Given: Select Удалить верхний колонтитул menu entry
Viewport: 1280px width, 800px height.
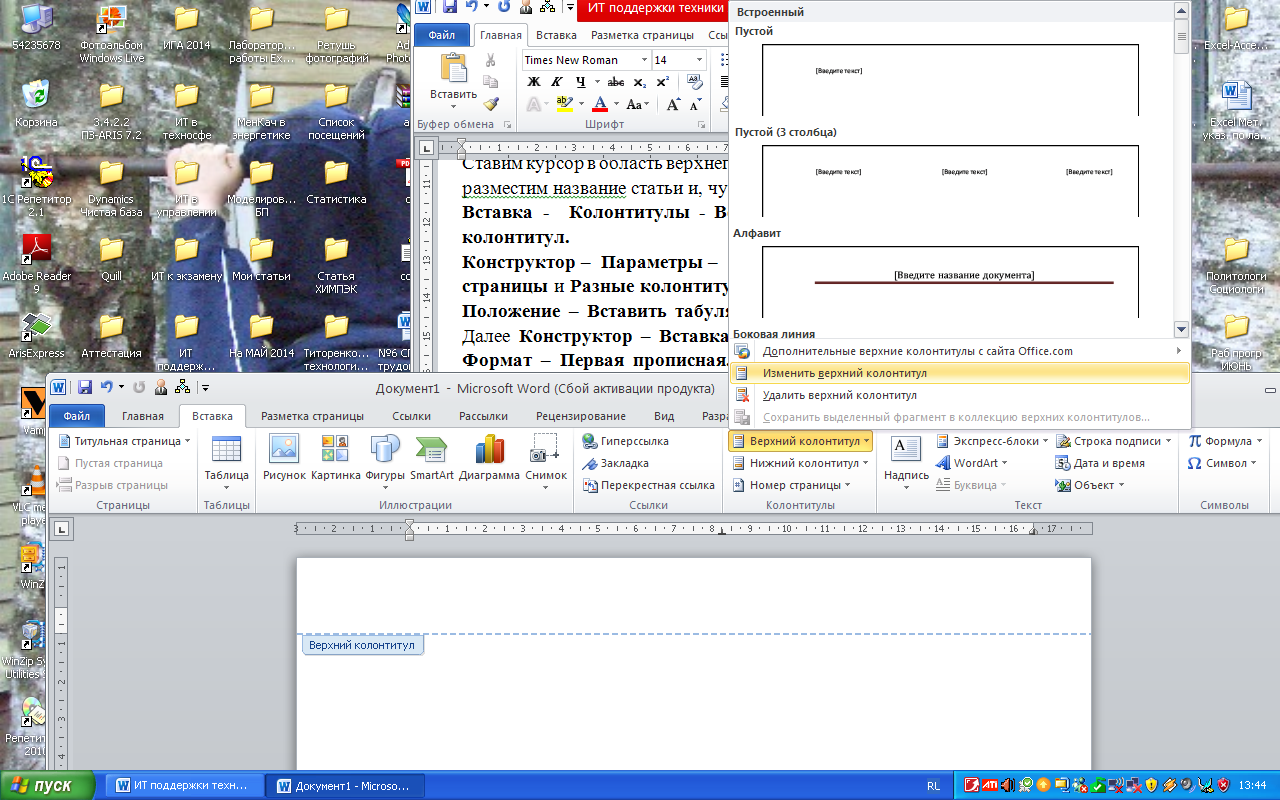Looking at the screenshot, I should click(x=960, y=395).
